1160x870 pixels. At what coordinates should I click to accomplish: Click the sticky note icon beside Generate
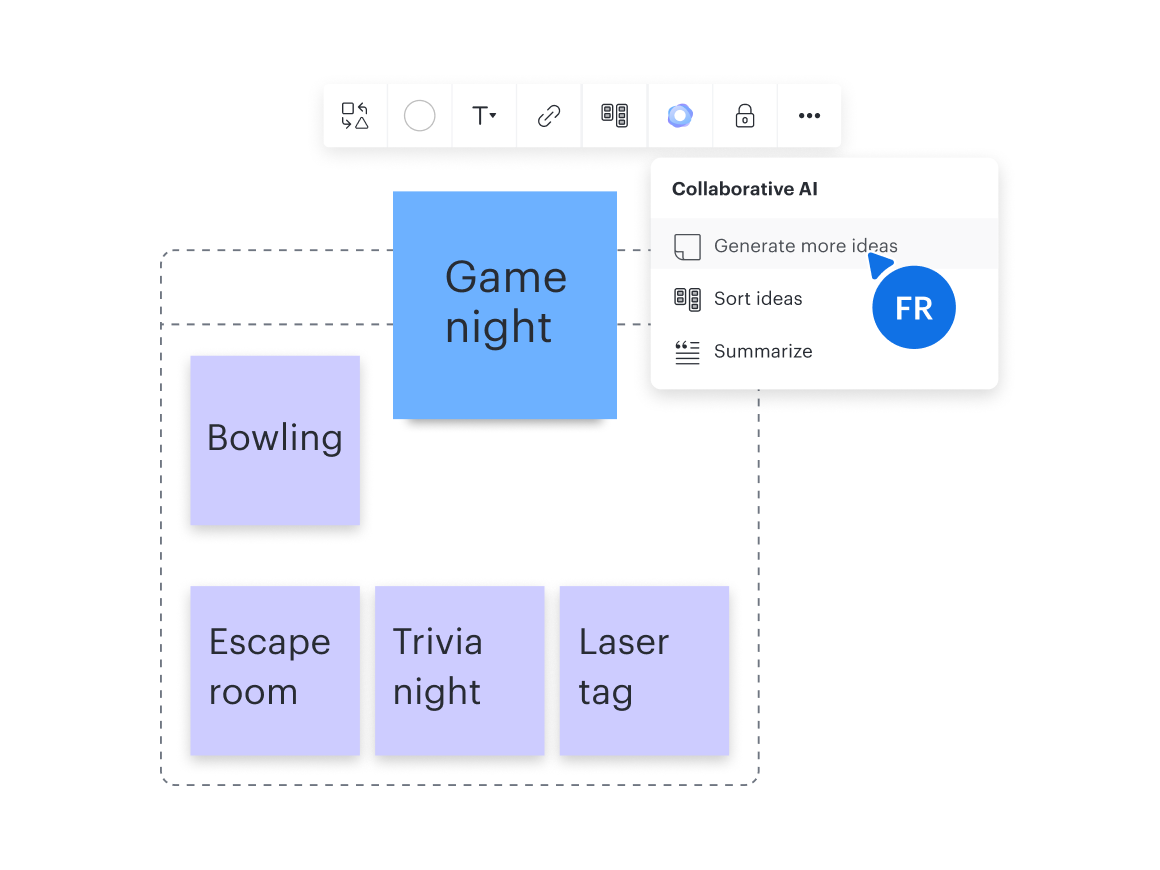pyautogui.click(x=687, y=247)
